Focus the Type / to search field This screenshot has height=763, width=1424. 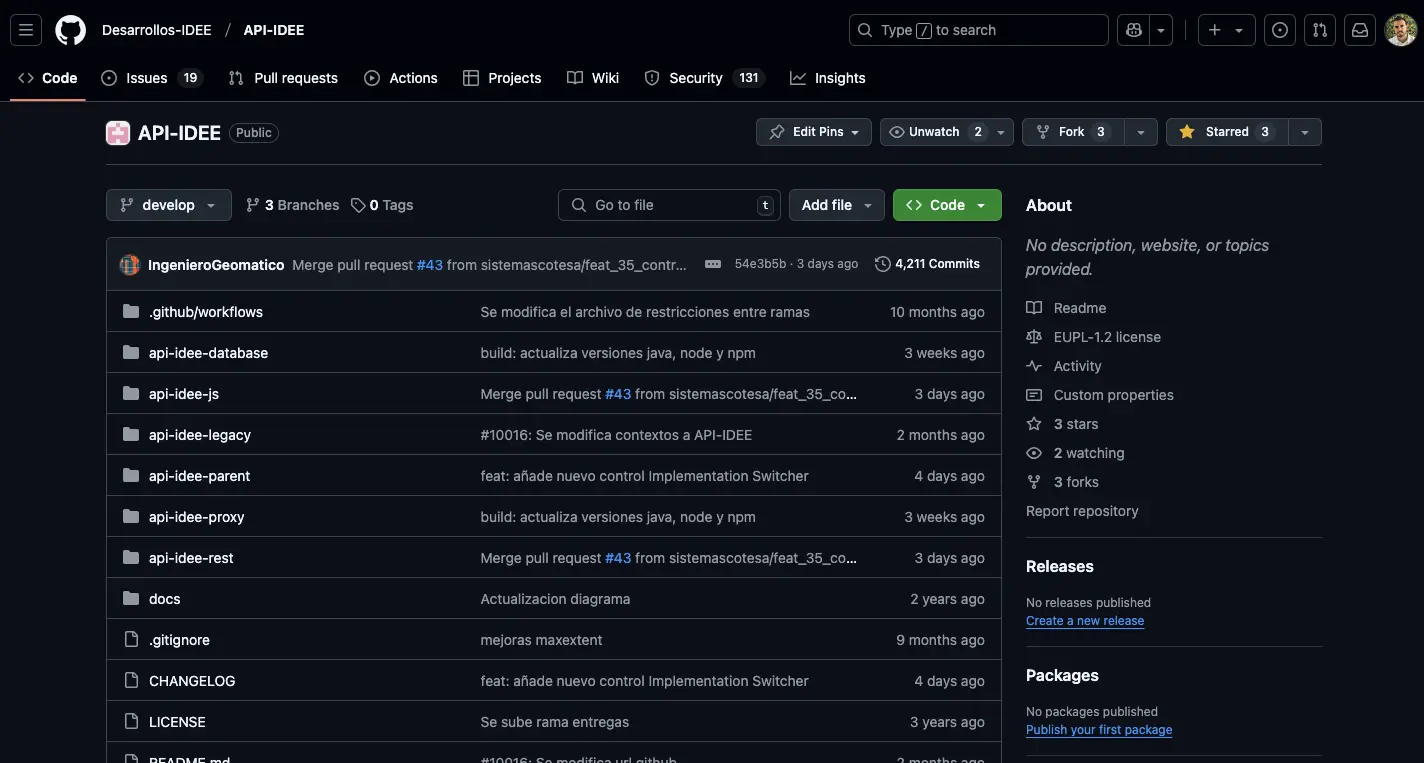(x=978, y=30)
